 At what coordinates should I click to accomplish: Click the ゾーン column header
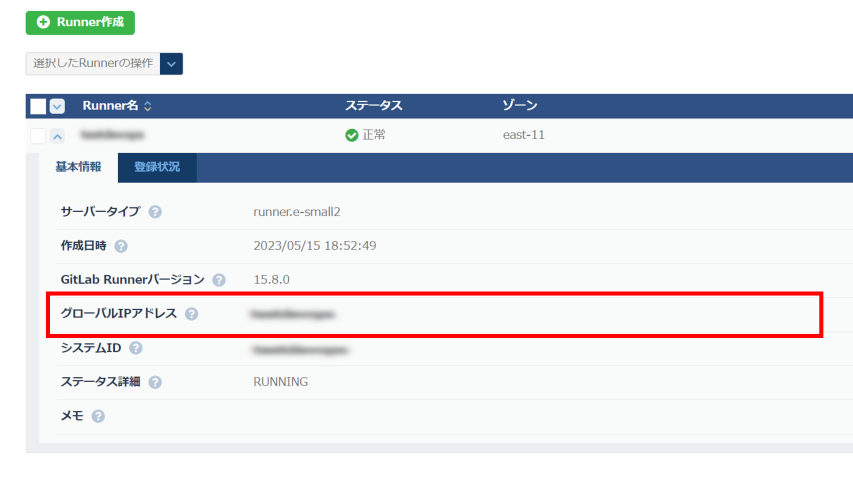[520, 106]
